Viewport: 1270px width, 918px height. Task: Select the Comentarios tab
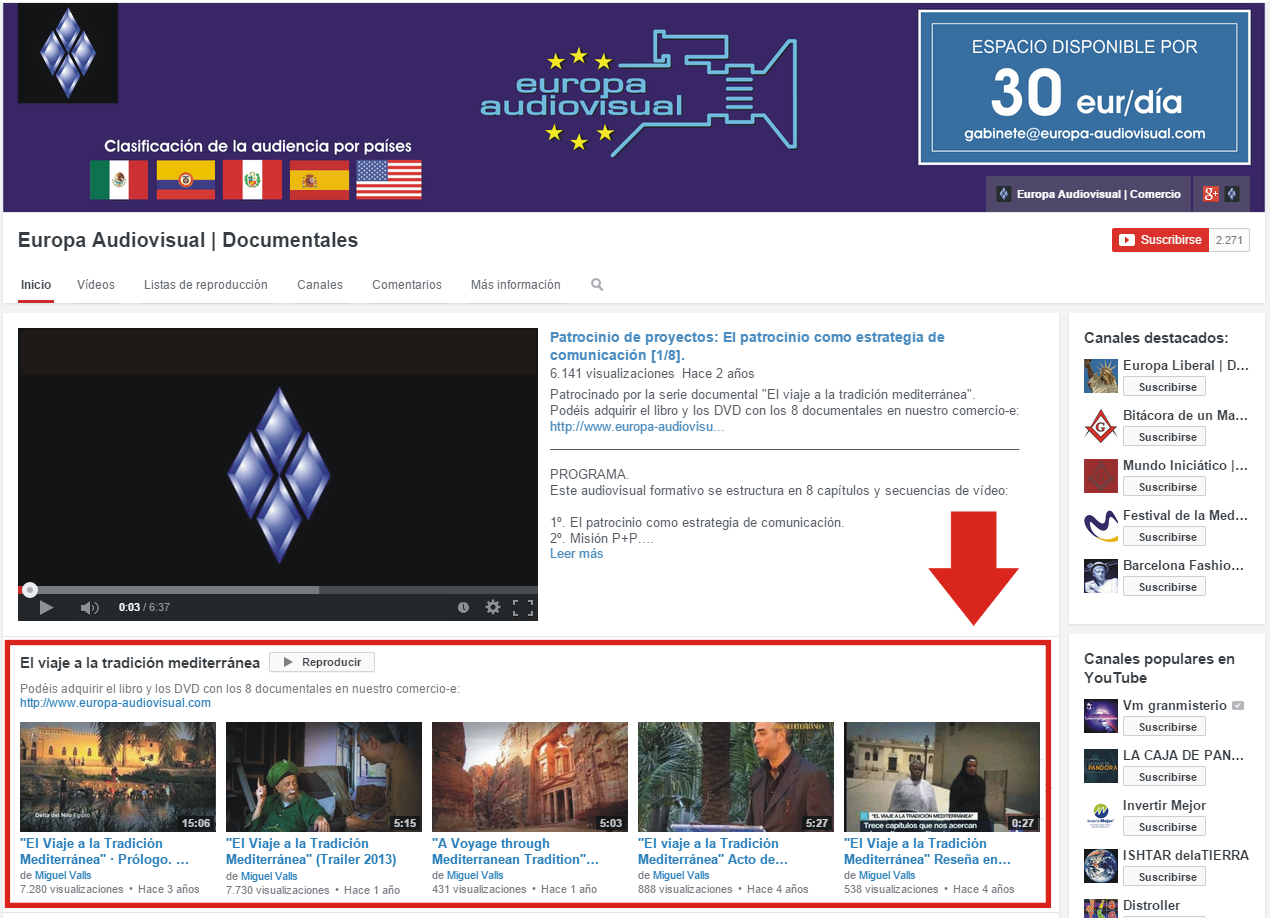[x=407, y=285]
